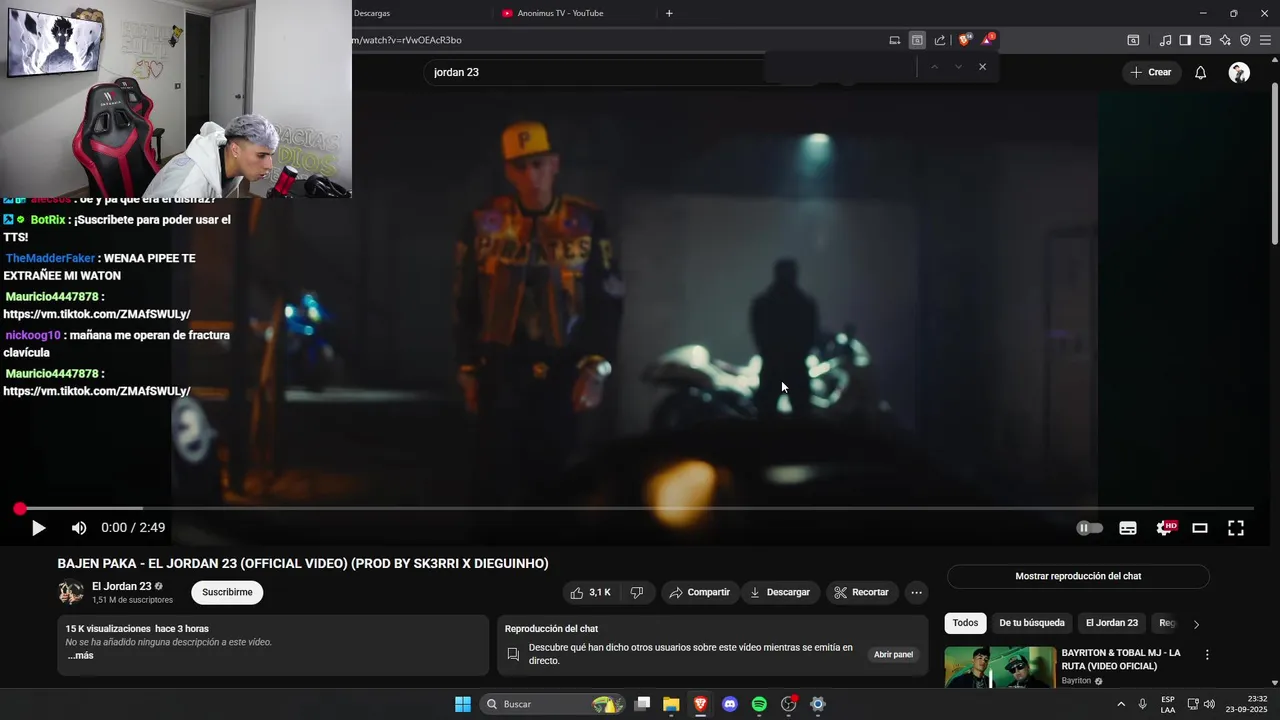Open Brave Shields lion icon
This screenshot has height=720, width=1280.
964,40
